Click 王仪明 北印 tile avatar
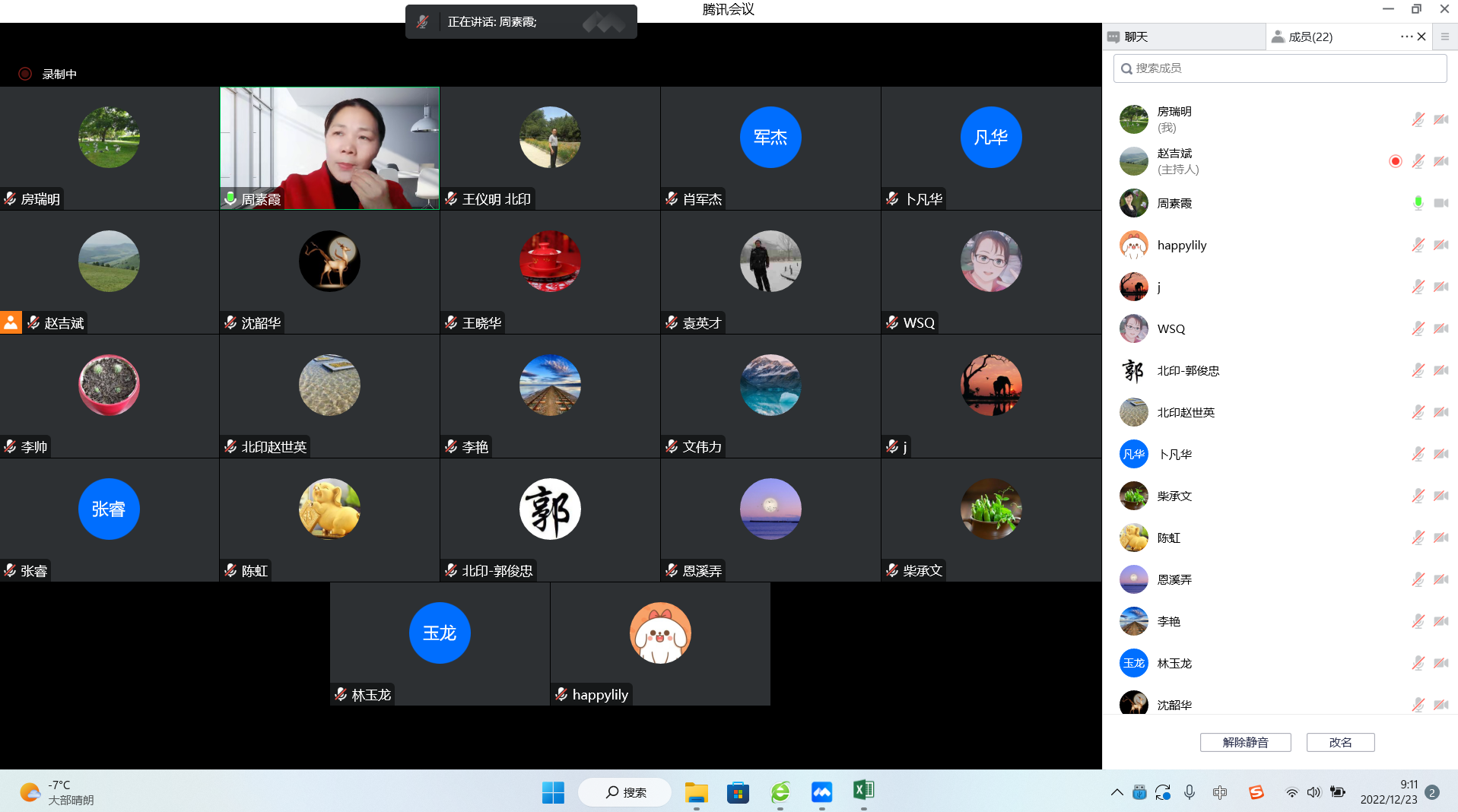Image resolution: width=1458 pixels, height=812 pixels. click(x=550, y=137)
